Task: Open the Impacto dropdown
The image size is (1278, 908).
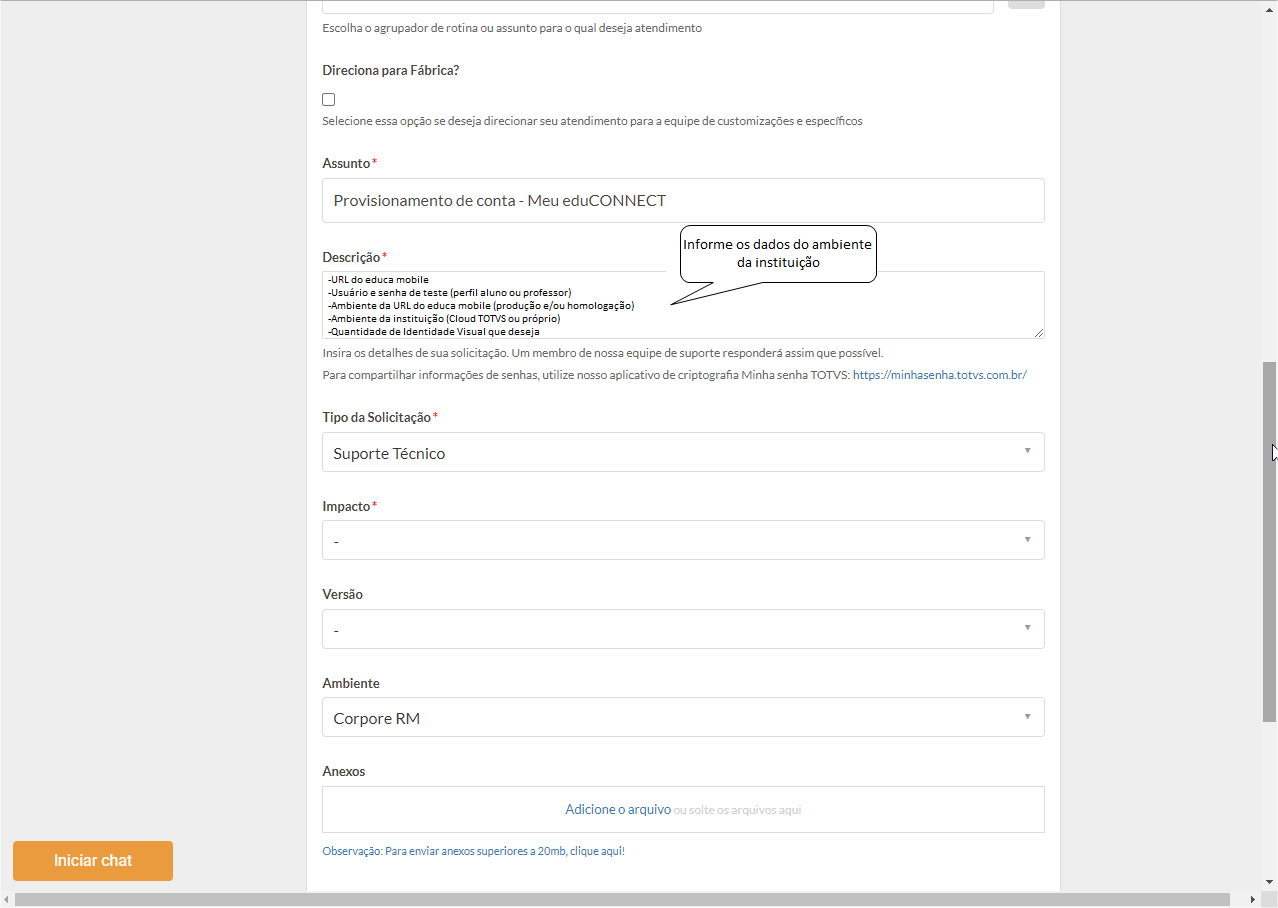Action: coord(683,540)
